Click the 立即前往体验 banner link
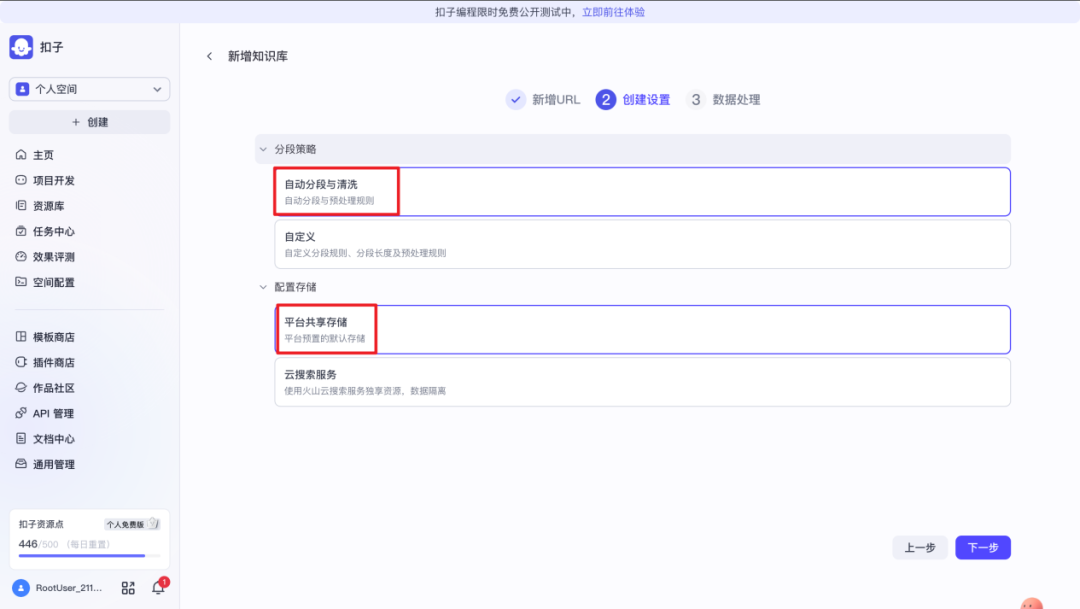The width and height of the screenshot is (1080, 609). click(613, 12)
